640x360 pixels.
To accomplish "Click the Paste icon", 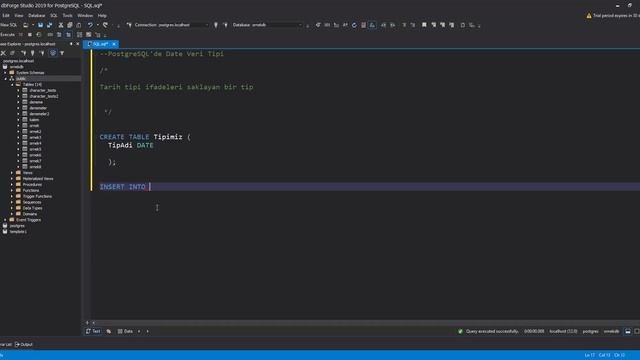I will pyautogui.click(x=79, y=25).
